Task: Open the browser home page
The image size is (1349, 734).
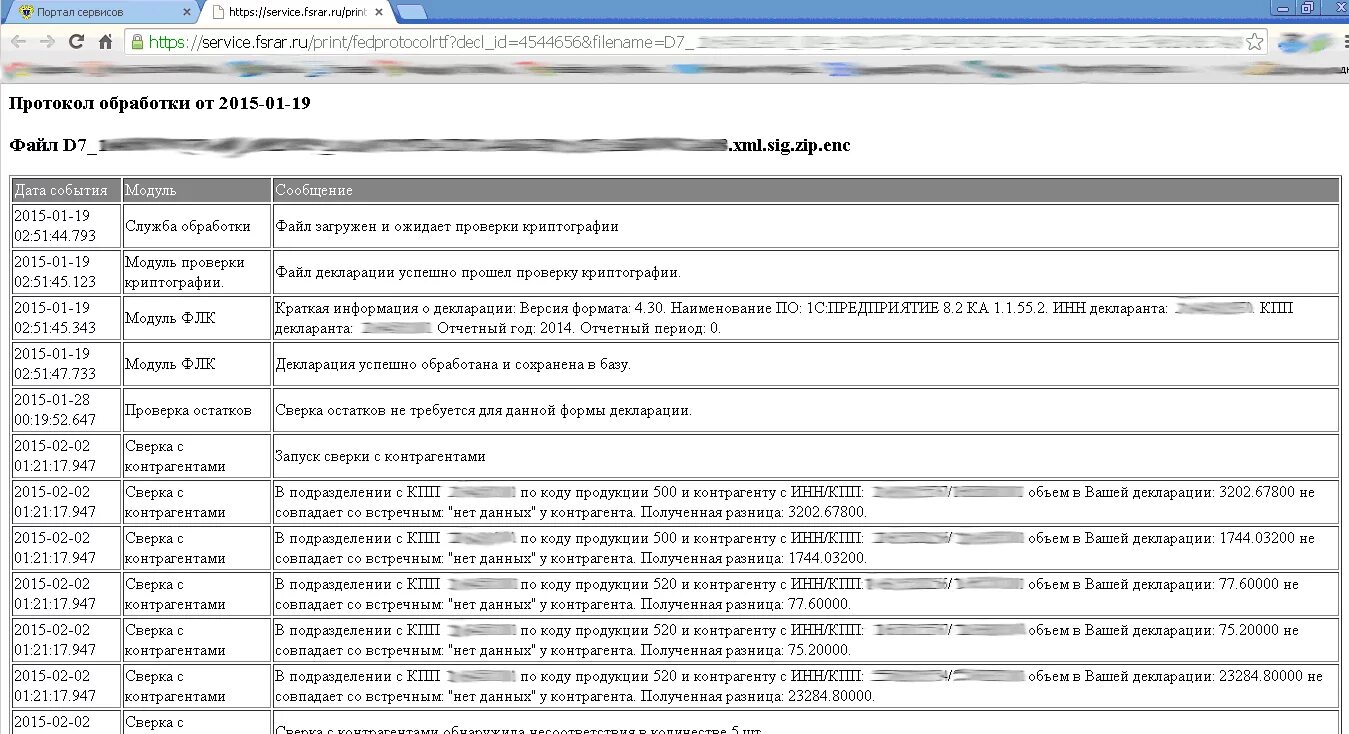Action: [x=105, y=42]
